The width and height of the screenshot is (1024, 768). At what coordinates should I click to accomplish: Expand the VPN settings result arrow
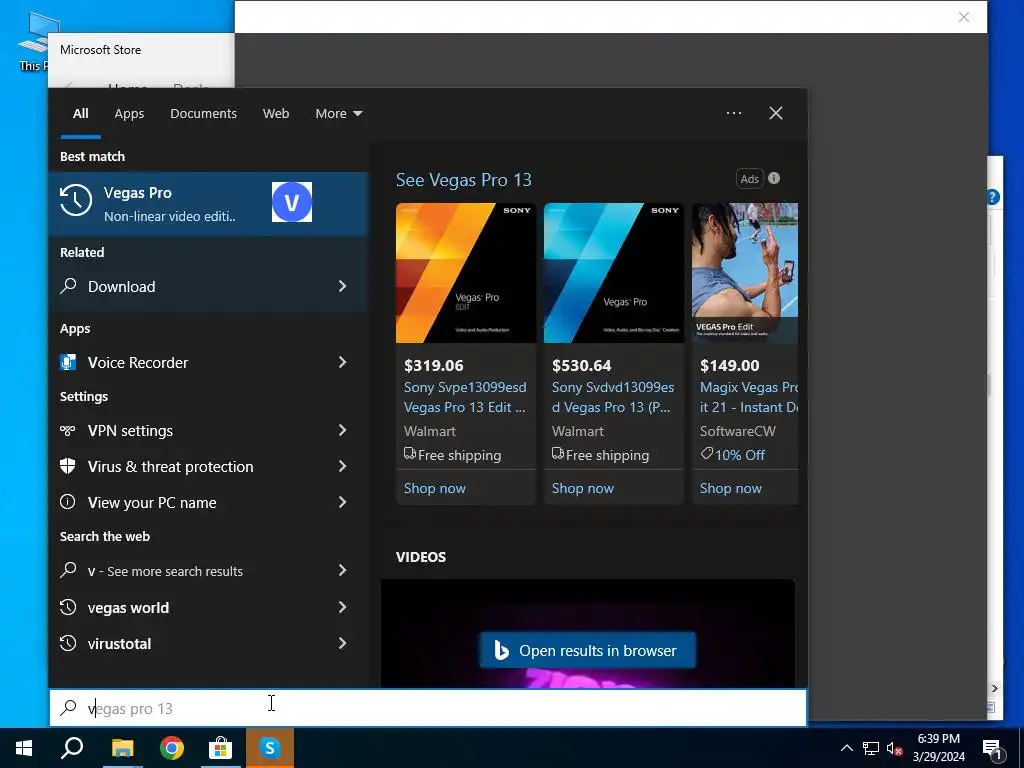tap(342, 430)
